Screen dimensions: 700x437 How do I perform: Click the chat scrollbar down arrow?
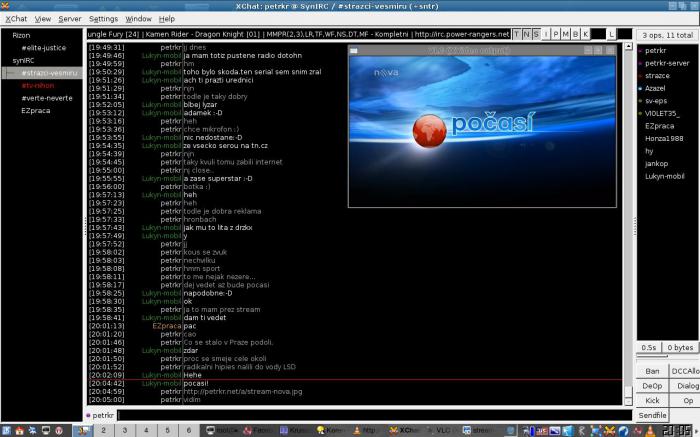pyautogui.click(x=628, y=401)
